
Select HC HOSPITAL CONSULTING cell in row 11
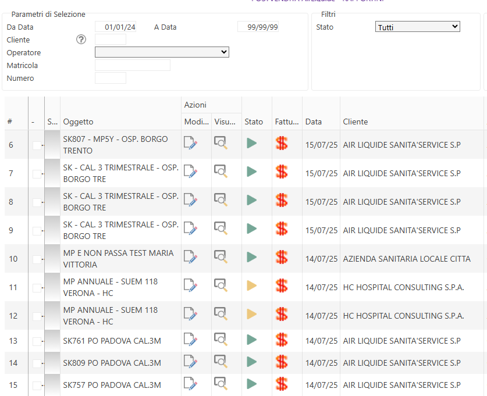pyautogui.click(x=403, y=287)
